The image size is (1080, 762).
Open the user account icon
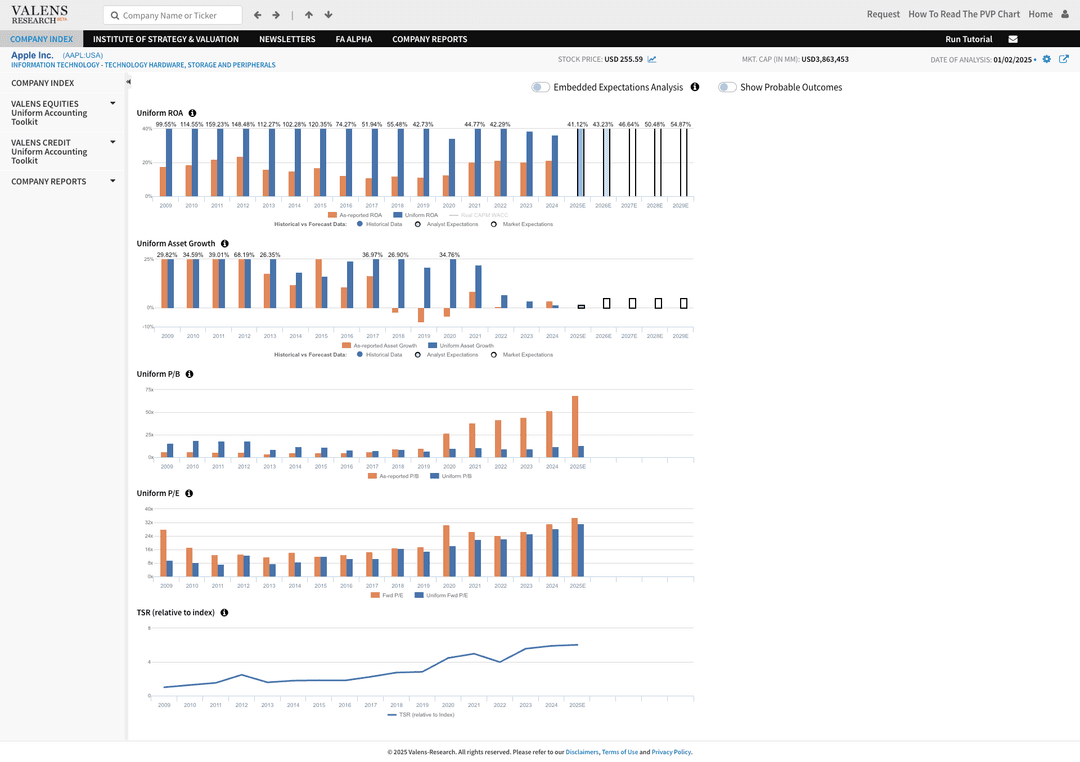[x=1065, y=14]
